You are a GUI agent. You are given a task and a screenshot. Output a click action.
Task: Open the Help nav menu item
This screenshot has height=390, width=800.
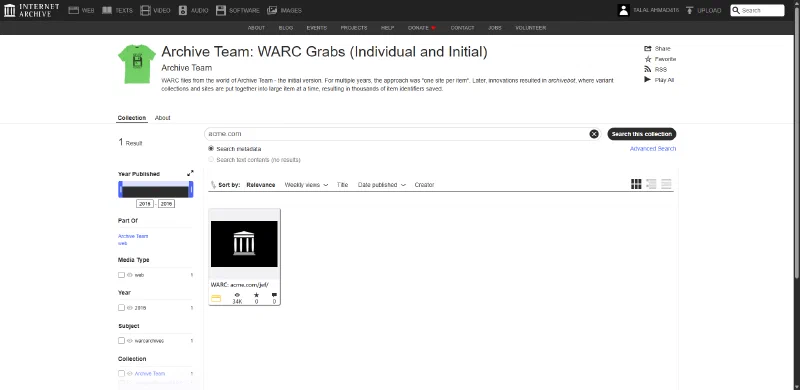coord(387,28)
